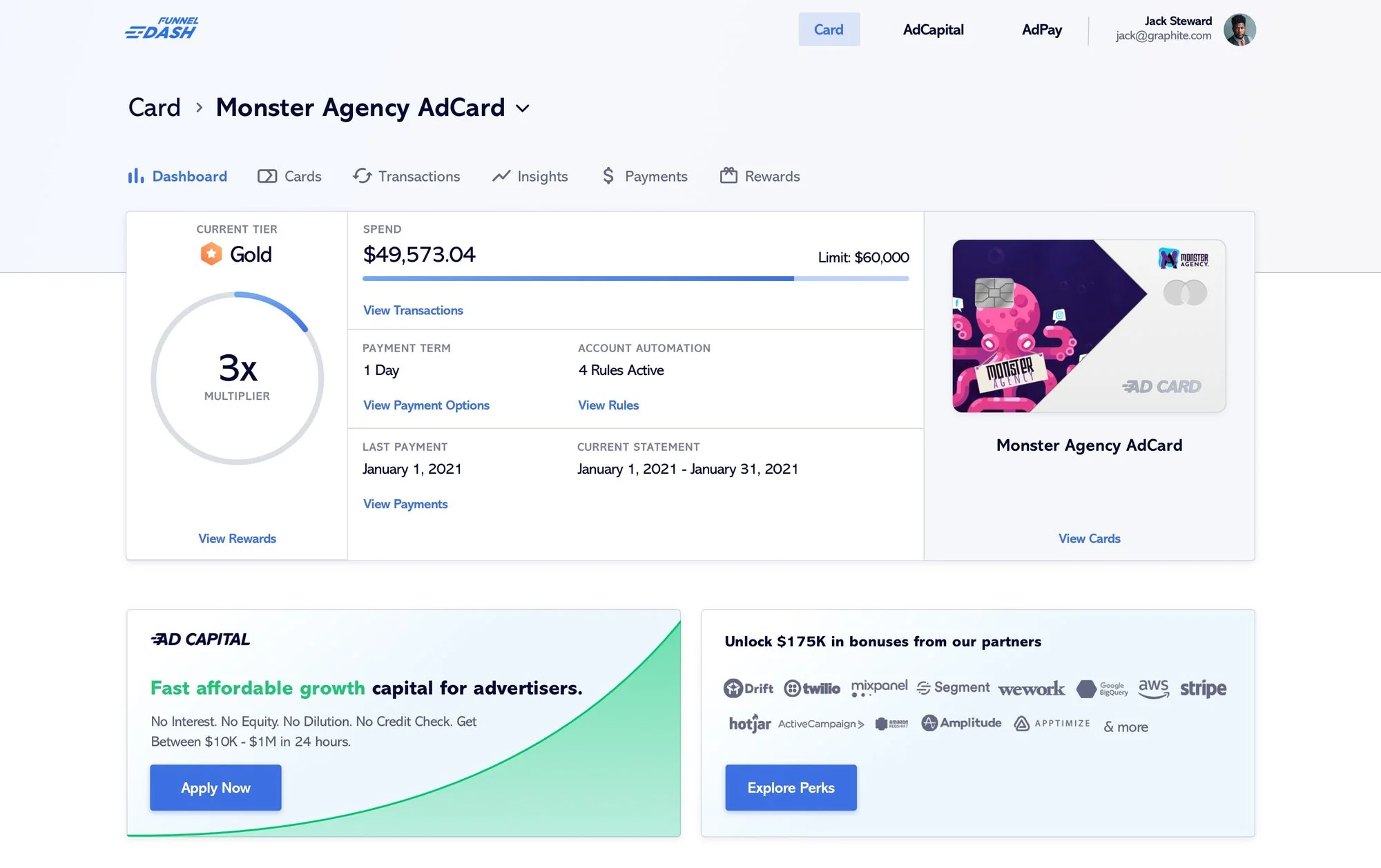Click the AD CAPITAL logo in promo card
The height and width of the screenshot is (868, 1381).
(200, 639)
